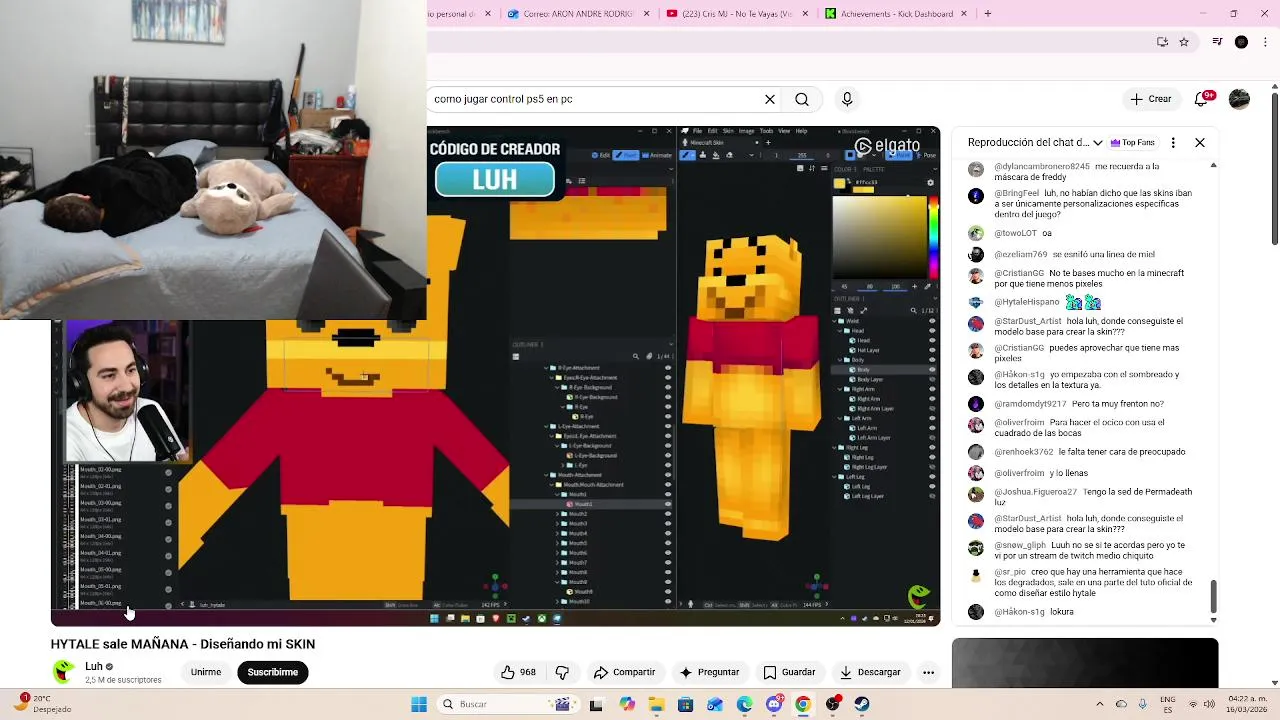Dislike the video
Screen dimensions: 1280x720
562,672
